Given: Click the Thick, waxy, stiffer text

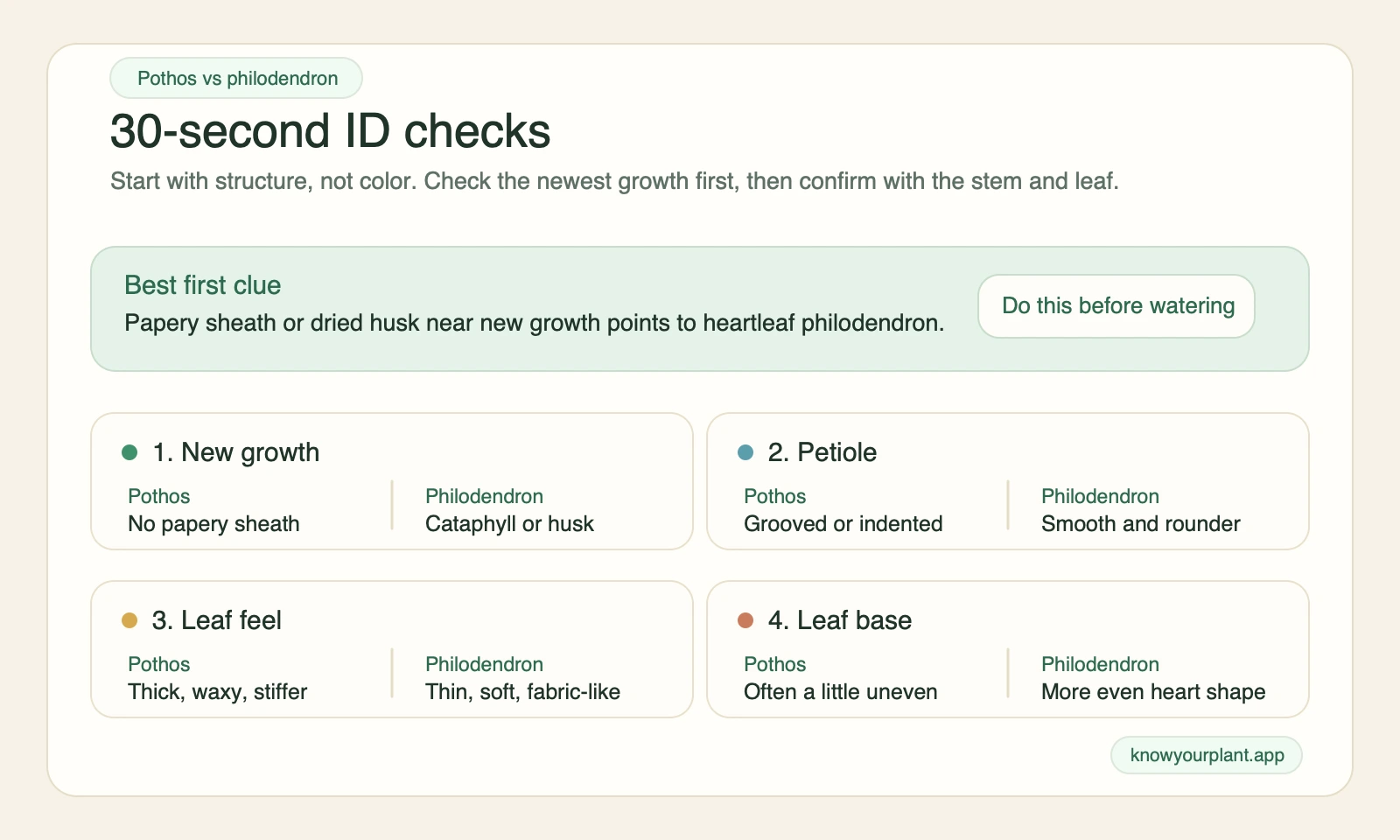Looking at the screenshot, I should pyautogui.click(x=218, y=692).
